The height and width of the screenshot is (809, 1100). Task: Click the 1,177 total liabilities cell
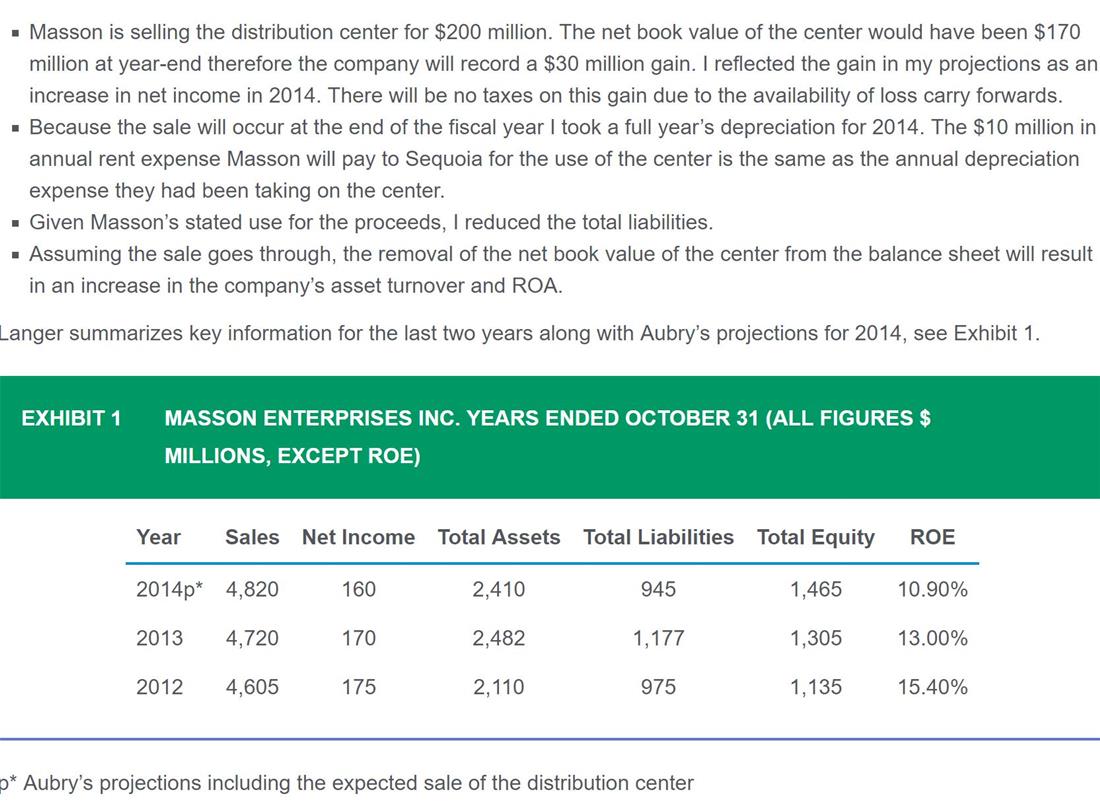(x=658, y=638)
